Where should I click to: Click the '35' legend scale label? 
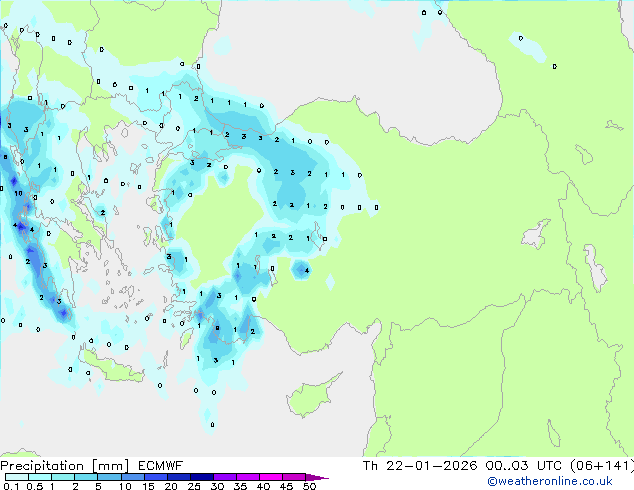click(x=240, y=486)
